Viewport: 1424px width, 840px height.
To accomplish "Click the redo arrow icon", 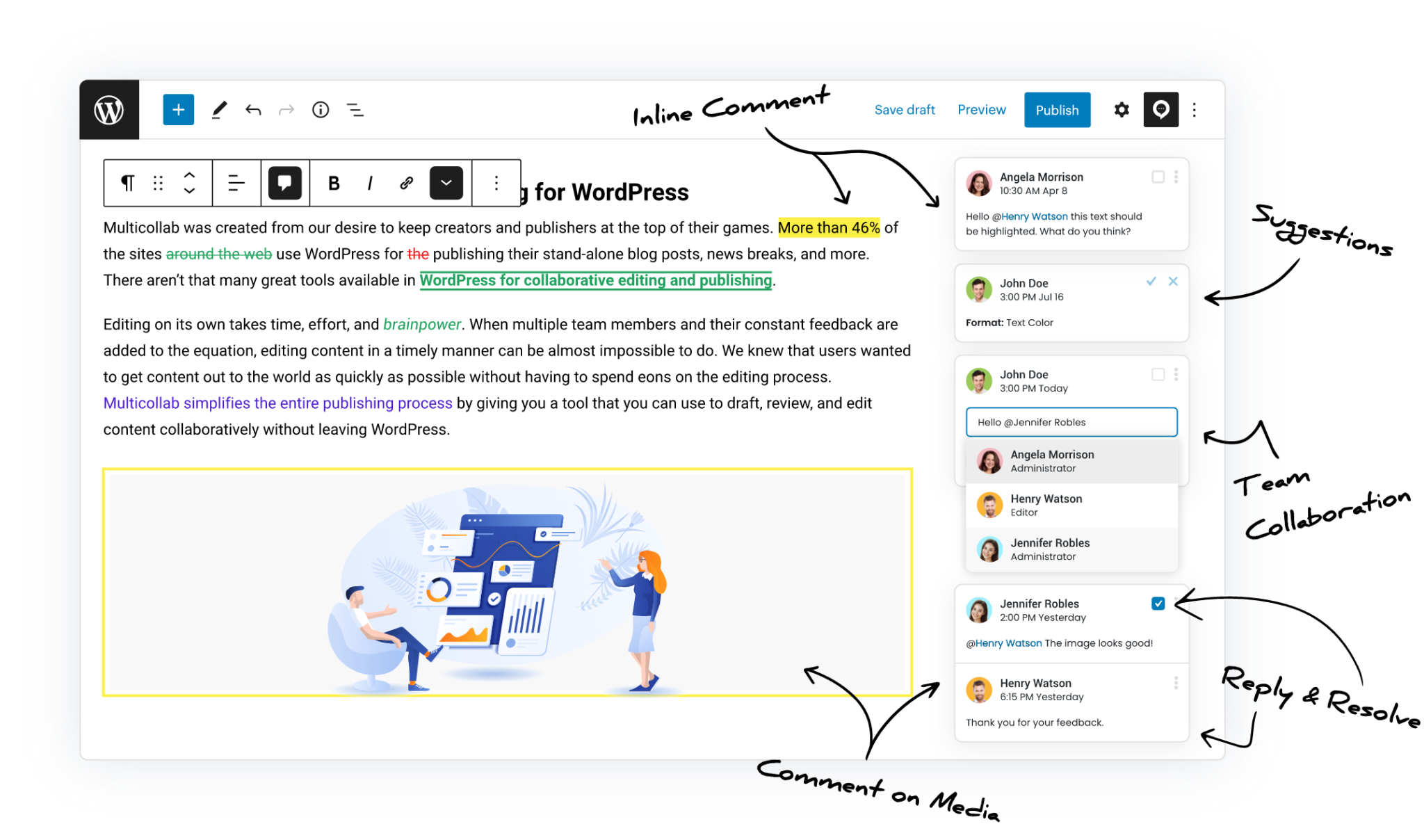I will [287, 110].
